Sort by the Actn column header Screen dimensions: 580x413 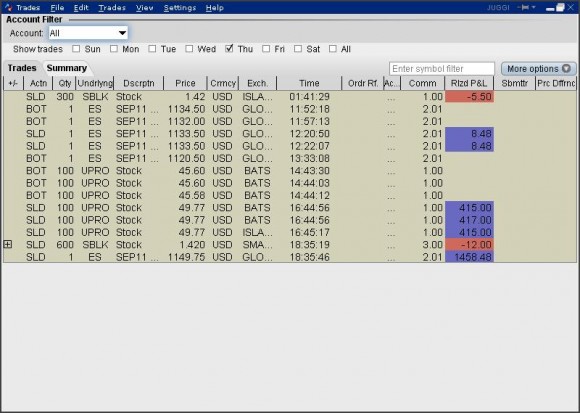[x=38, y=84]
